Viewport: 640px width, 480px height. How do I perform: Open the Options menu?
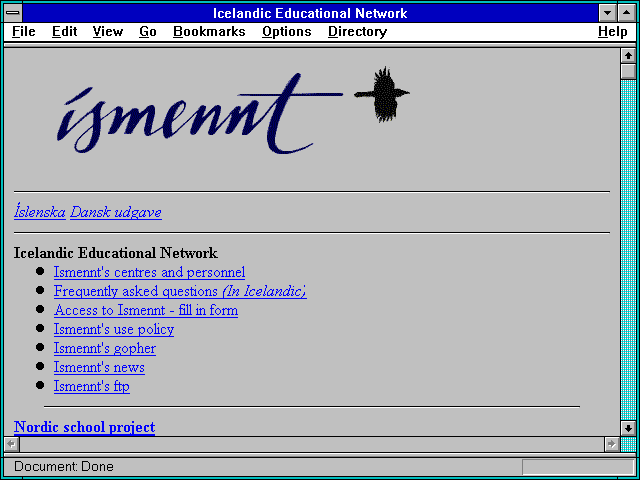[287, 32]
